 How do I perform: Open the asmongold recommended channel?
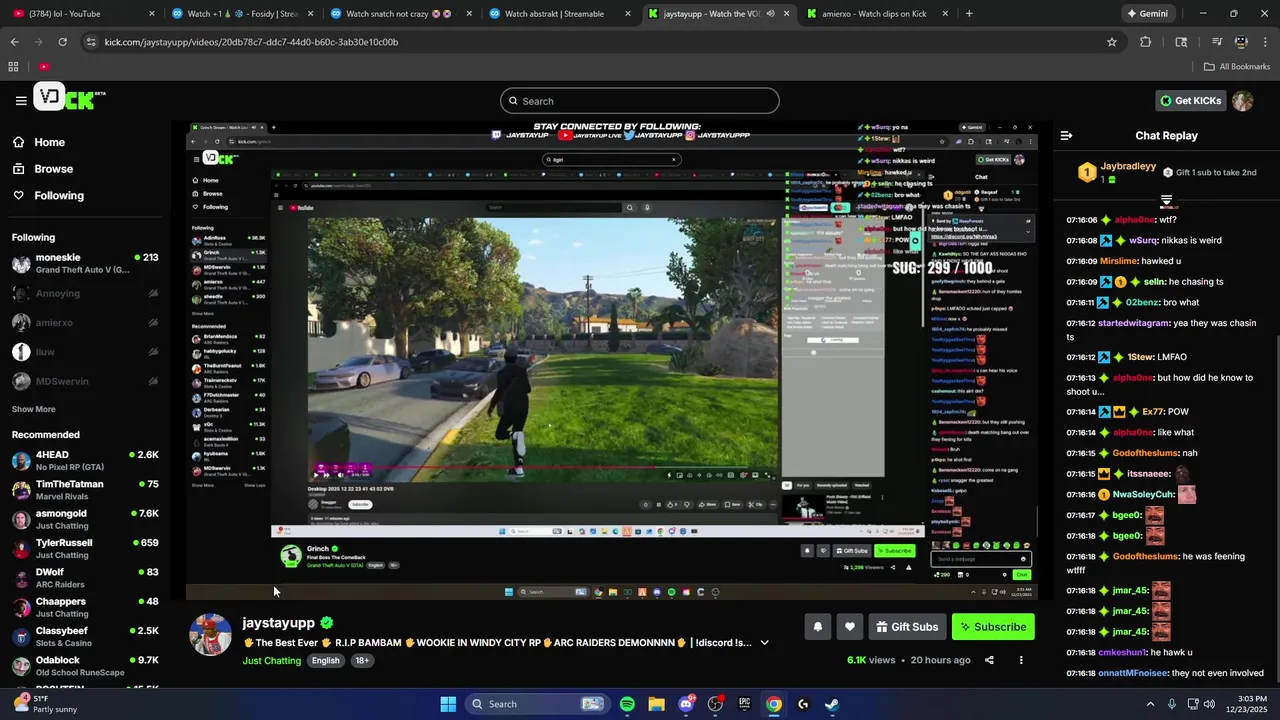pyautogui.click(x=85, y=519)
